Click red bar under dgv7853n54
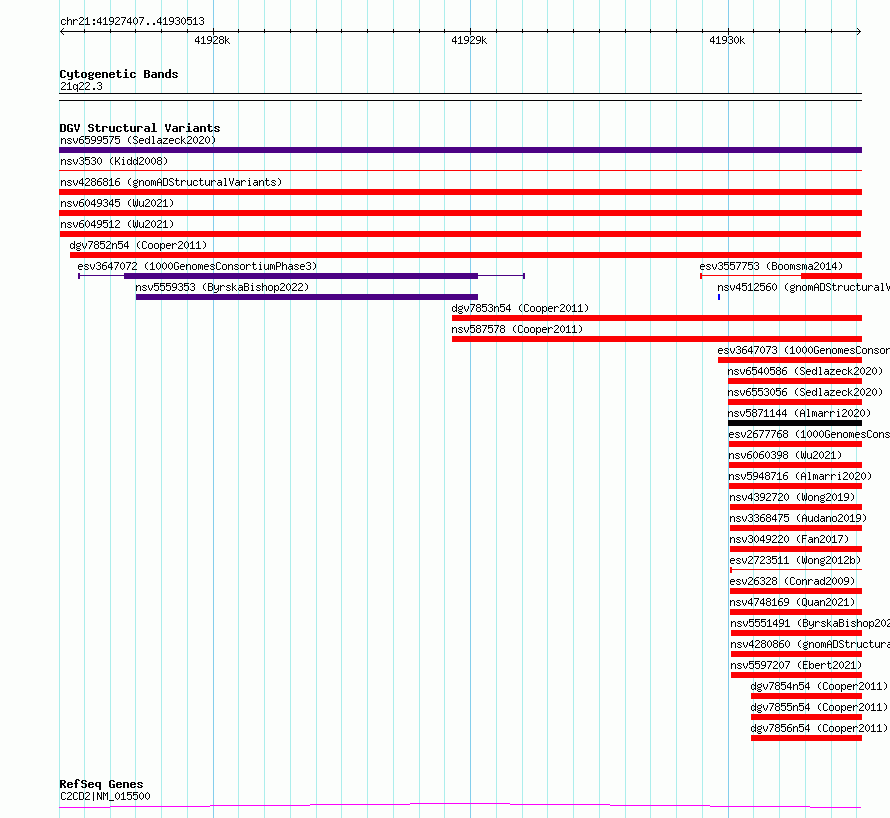Image resolution: width=890 pixels, height=818 pixels. (x=657, y=318)
